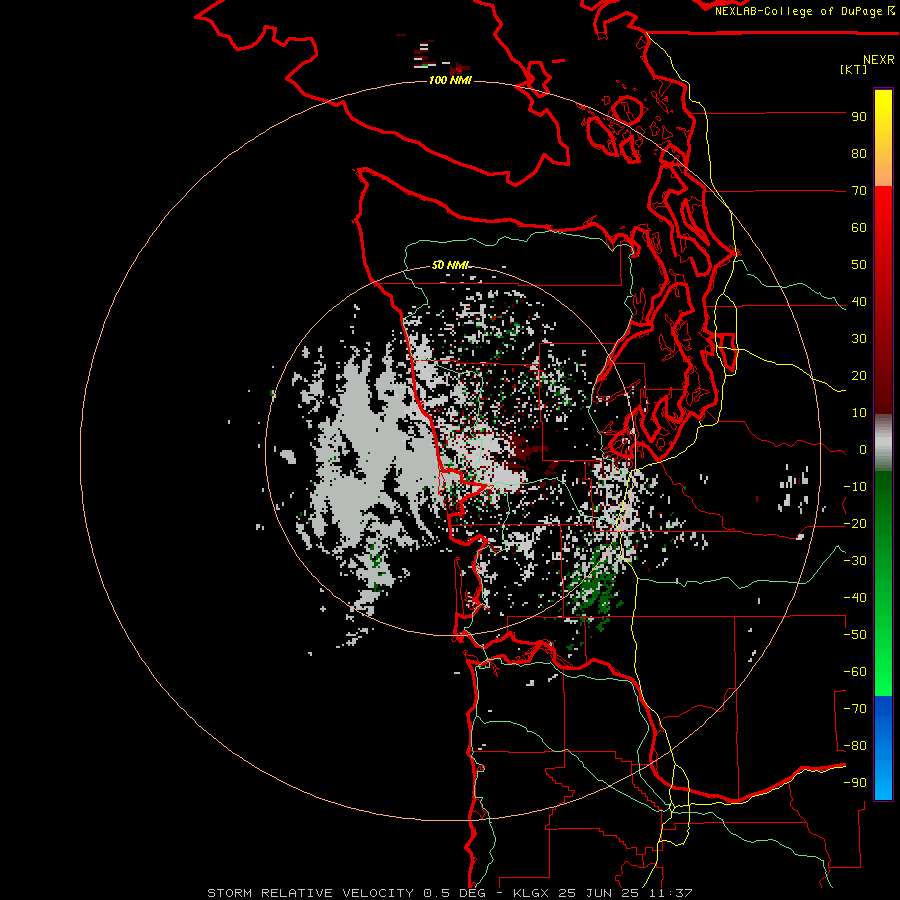Click the NEXLAB-College of DuPage label
Screen dimensions: 900x900
point(804,11)
